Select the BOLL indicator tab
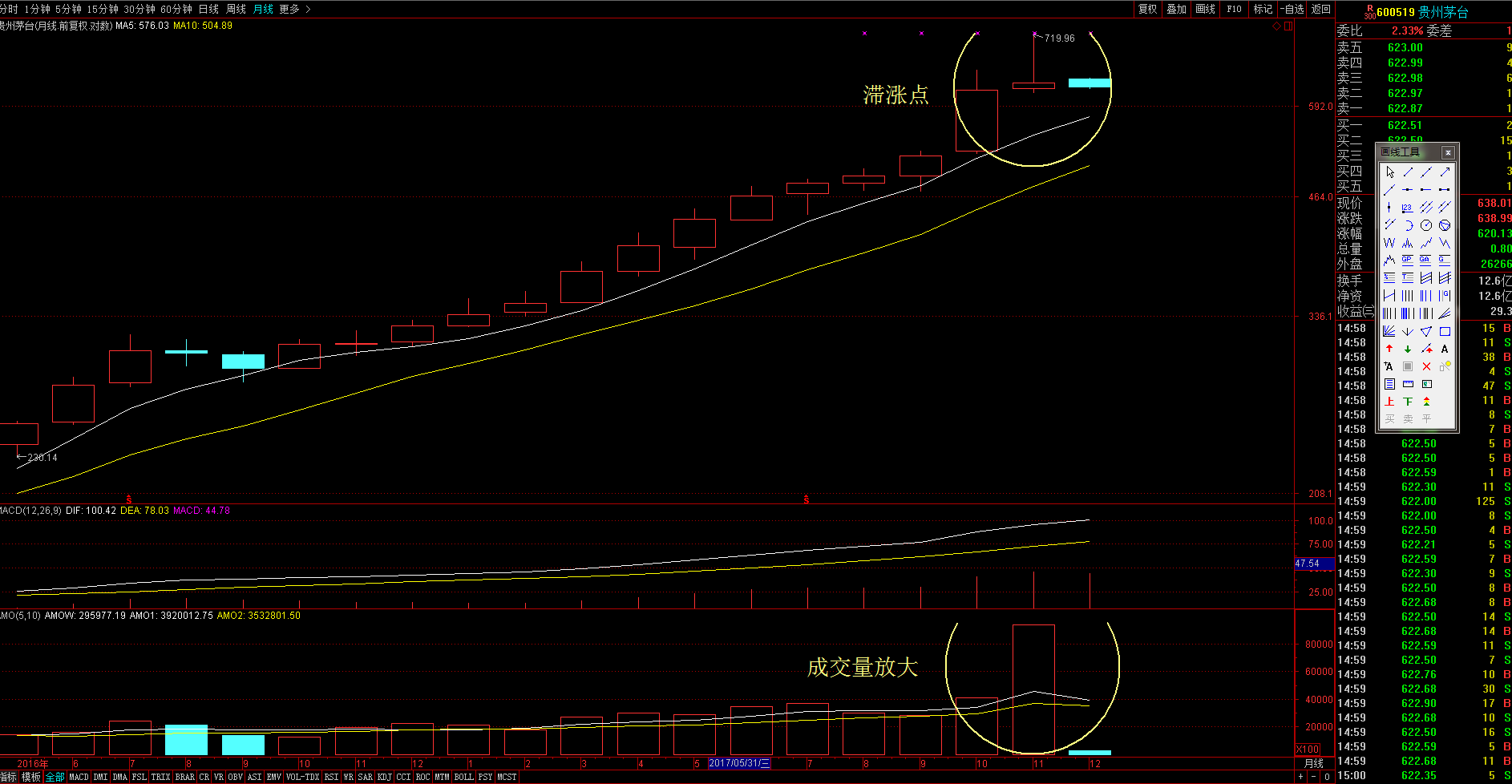This screenshot has width=1512, height=784. [x=463, y=777]
